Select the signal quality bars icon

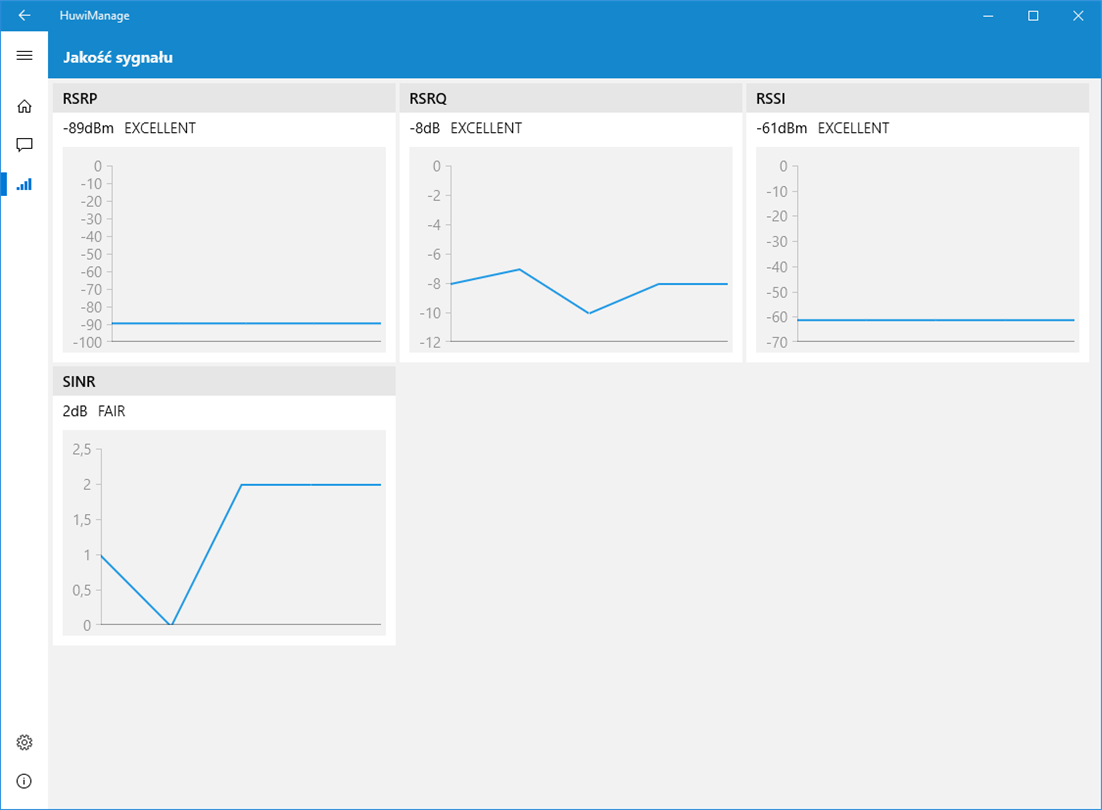25,184
